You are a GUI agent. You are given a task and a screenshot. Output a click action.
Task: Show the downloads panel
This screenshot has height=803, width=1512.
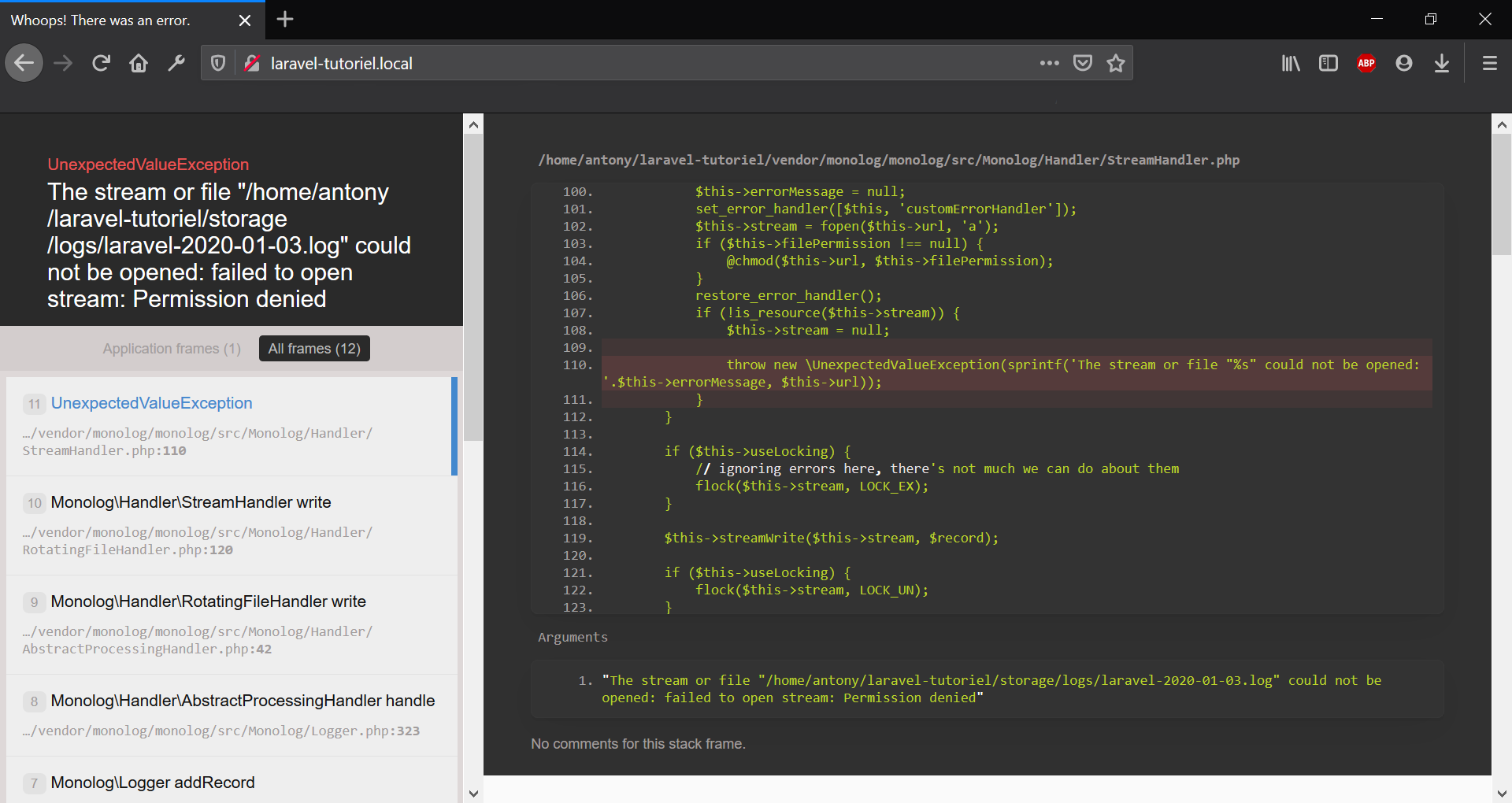tap(1442, 63)
